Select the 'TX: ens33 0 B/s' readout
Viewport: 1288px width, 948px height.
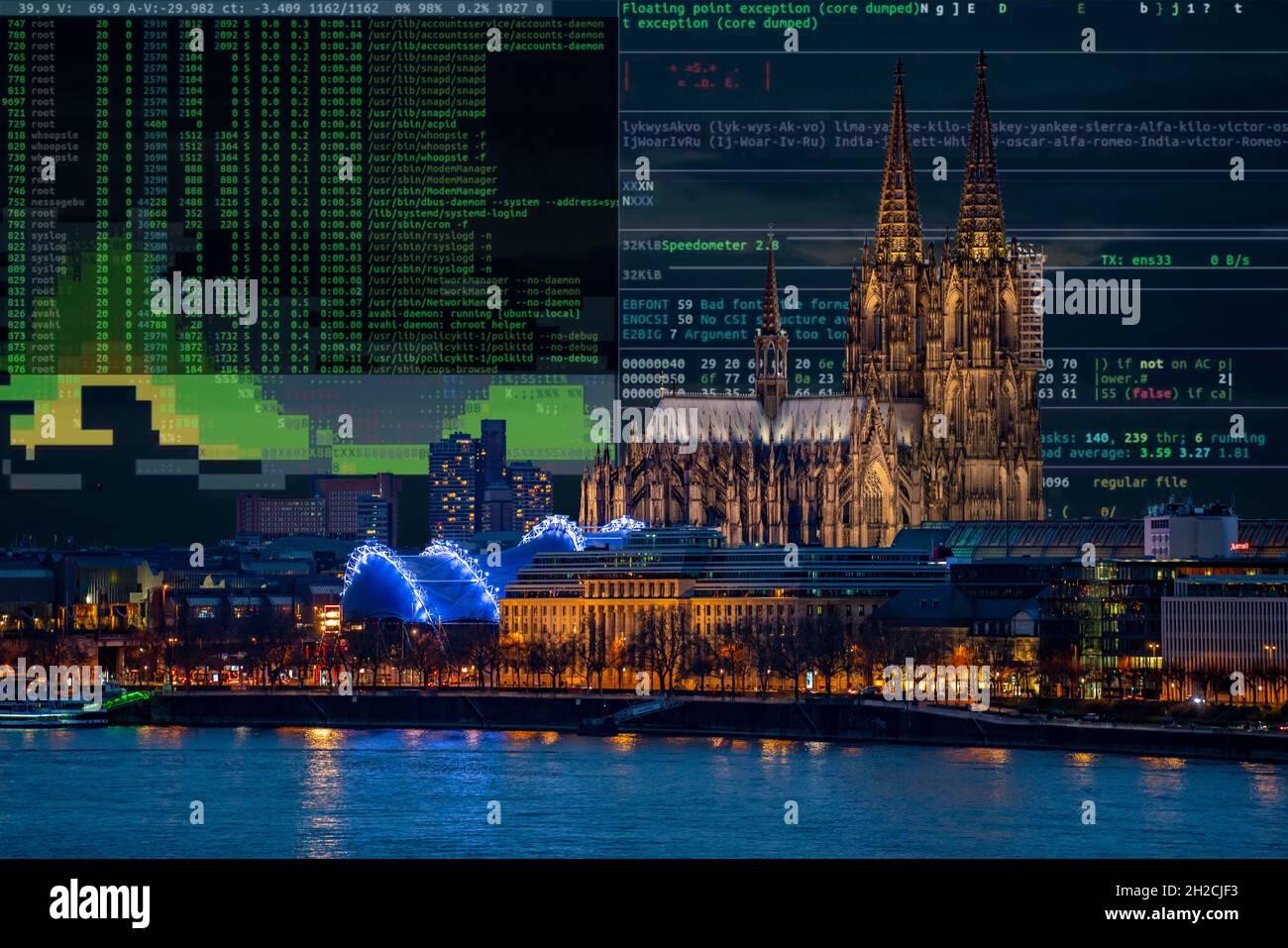(x=1174, y=261)
